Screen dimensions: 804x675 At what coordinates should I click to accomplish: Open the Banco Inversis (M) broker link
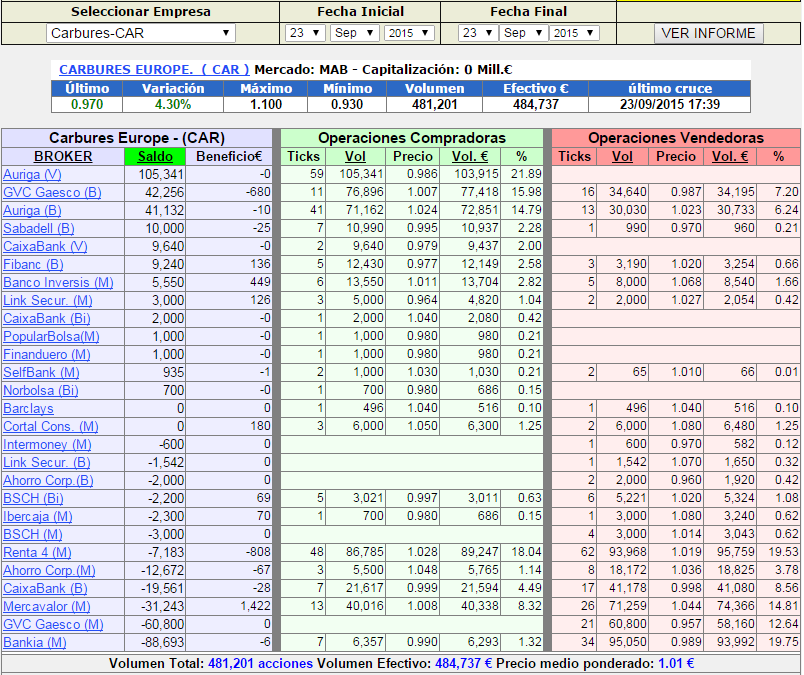pyautogui.click(x=58, y=283)
